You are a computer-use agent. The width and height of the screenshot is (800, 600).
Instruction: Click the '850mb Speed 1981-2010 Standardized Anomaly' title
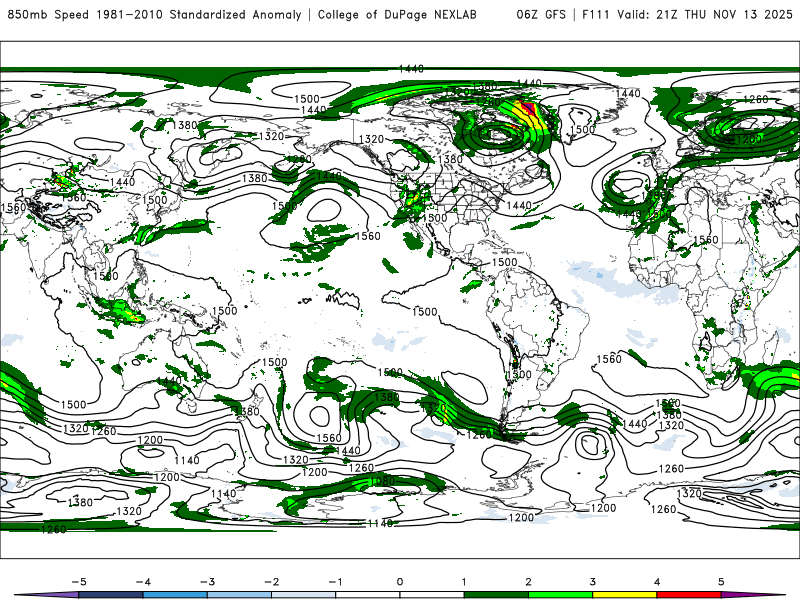point(154,14)
